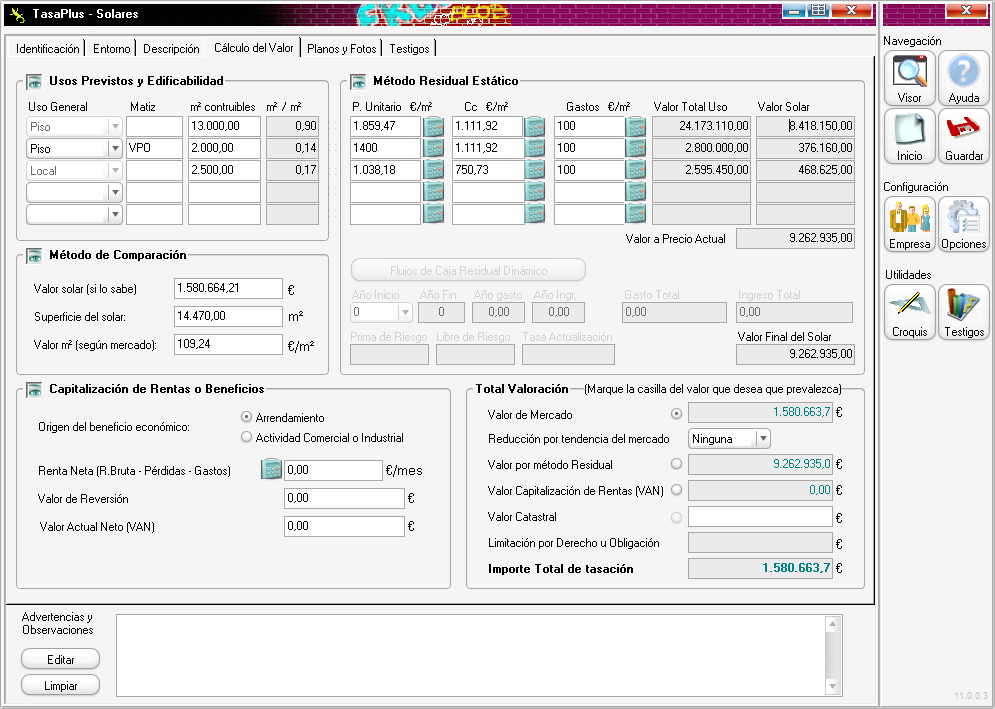The height and width of the screenshot is (709, 995).
Task: Click the Limpiar button
Action: 61,686
